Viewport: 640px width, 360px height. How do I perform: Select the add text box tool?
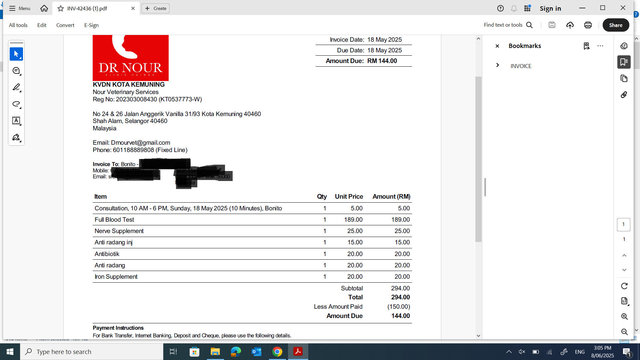[16, 121]
